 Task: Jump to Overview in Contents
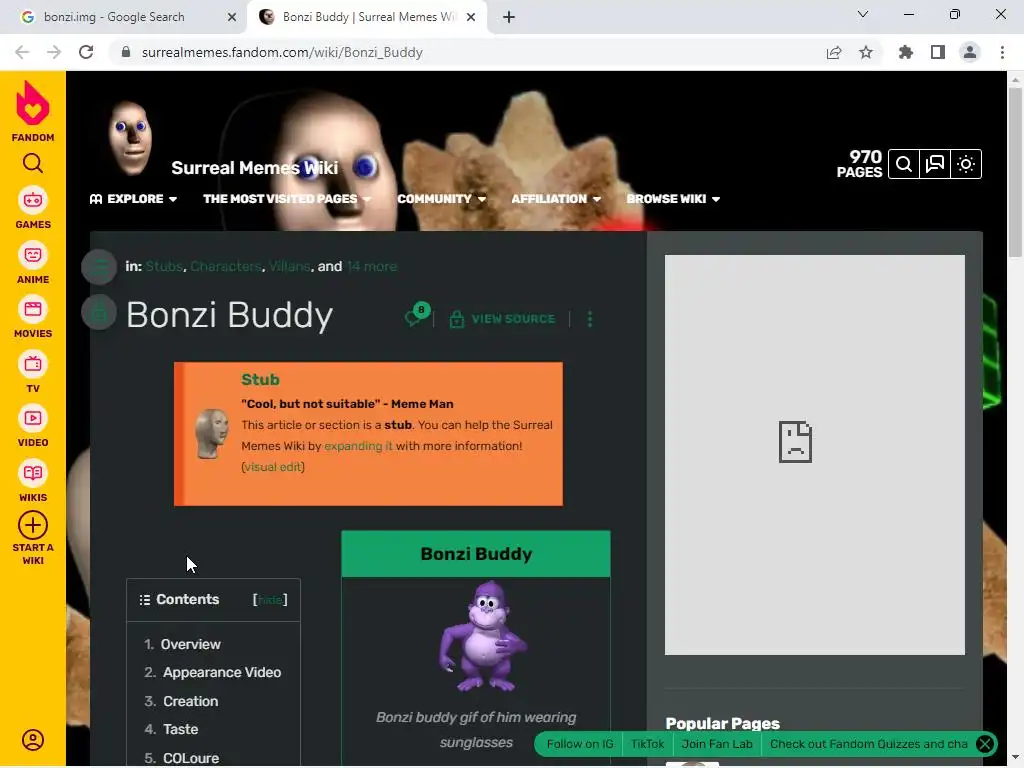191,645
